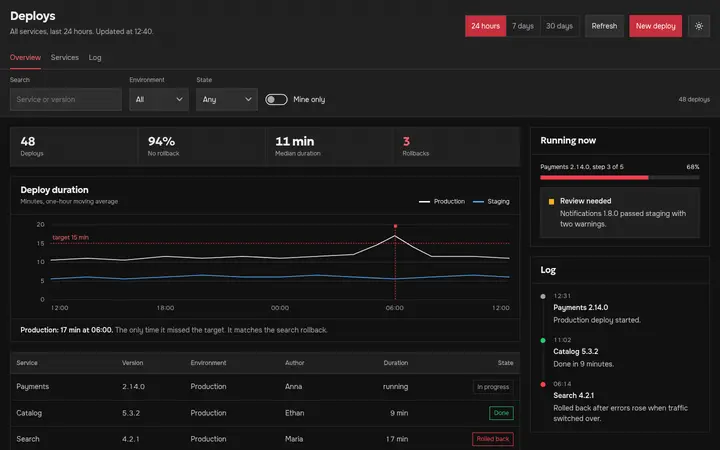Click the 94% No rollback stat card
720x450 pixels.
point(202,146)
